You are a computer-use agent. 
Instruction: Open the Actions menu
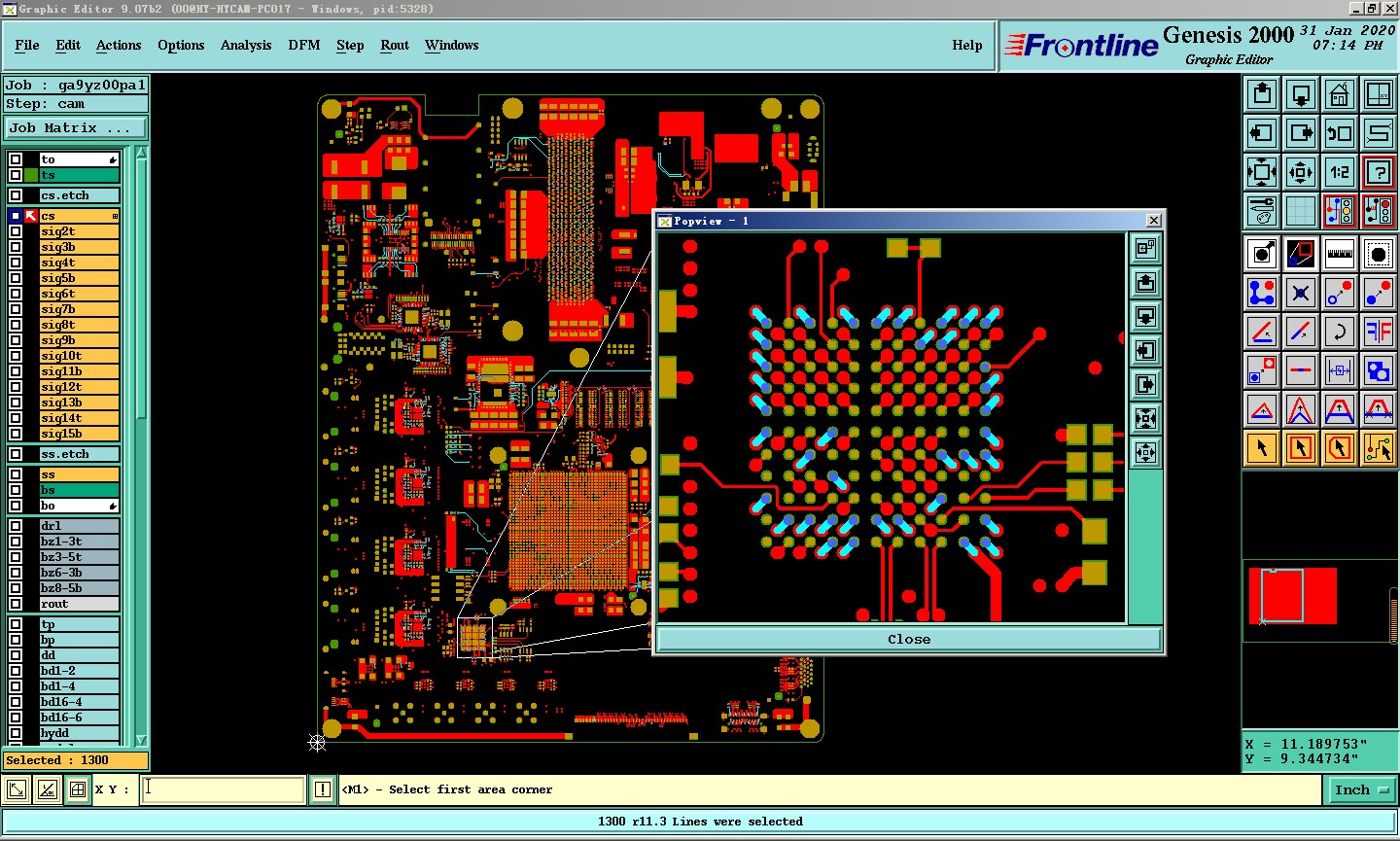(119, 45)
